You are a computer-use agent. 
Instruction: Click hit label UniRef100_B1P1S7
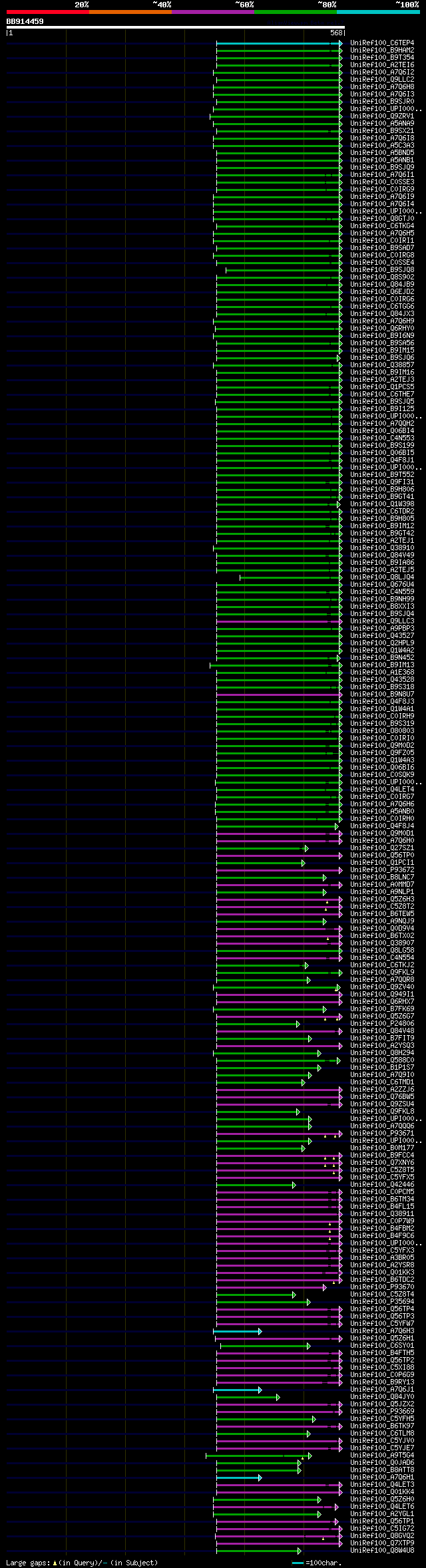click(382, 1068)
